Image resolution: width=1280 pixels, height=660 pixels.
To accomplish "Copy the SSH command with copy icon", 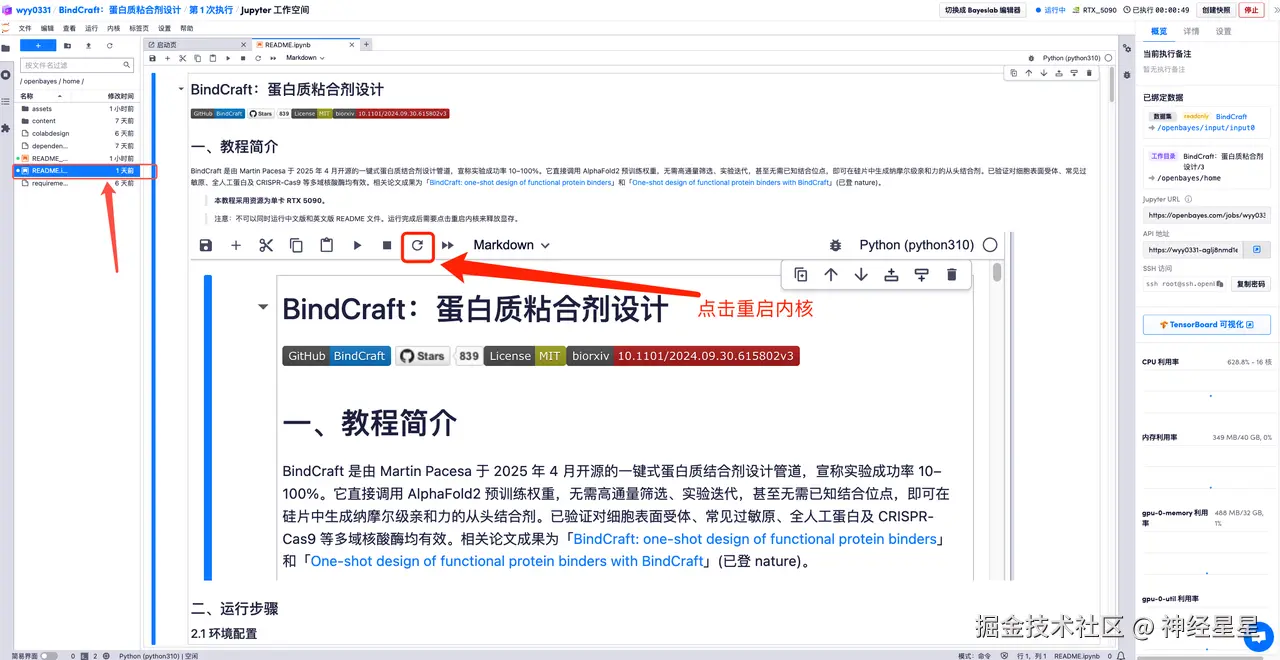I will [1220, 284].
